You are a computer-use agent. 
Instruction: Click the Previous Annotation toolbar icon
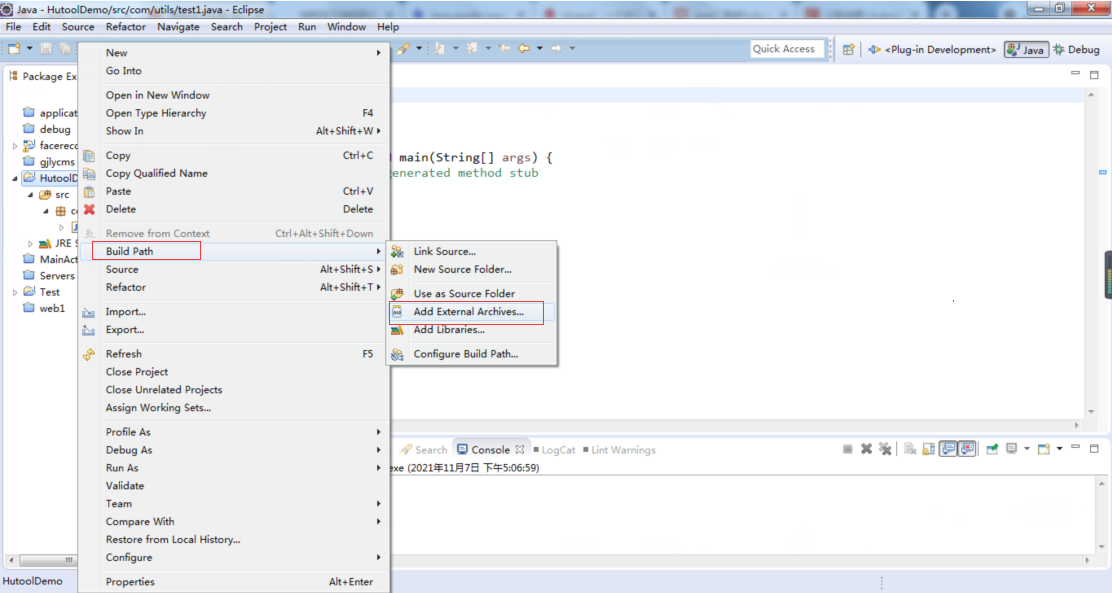pos(472,48)
